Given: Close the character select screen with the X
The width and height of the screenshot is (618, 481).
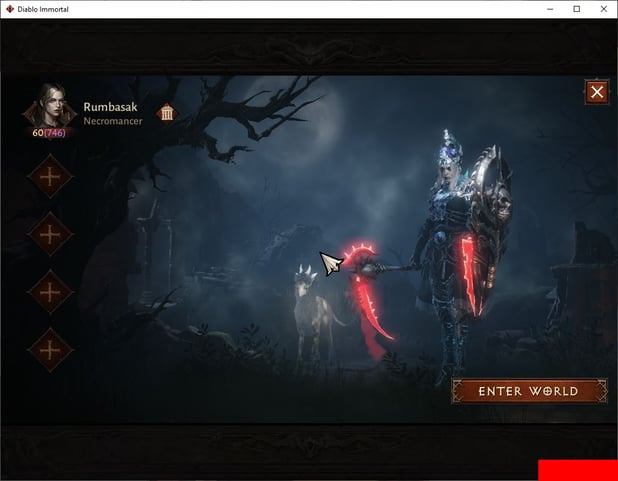Looking at the screenshot, I should click(596, 93).
